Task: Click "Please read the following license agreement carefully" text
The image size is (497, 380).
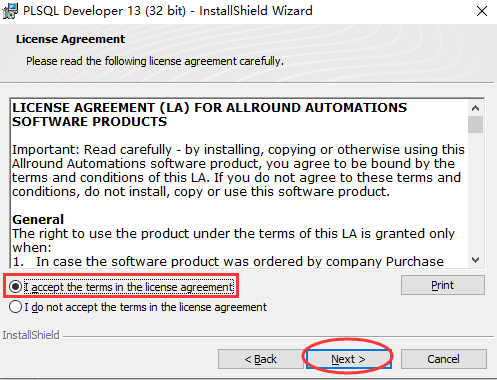Action: 155,61
